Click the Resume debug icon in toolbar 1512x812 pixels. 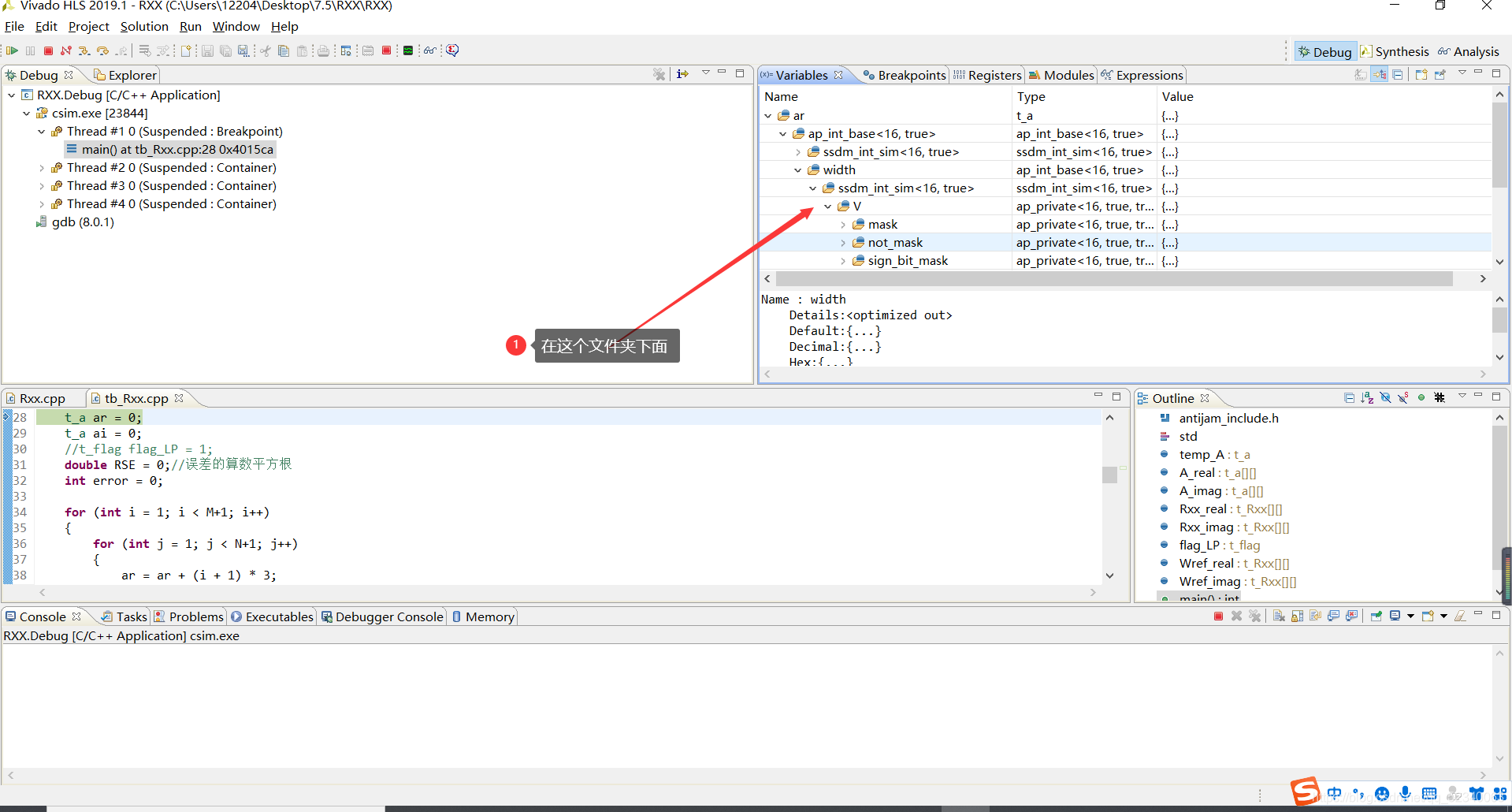(12, 50)
